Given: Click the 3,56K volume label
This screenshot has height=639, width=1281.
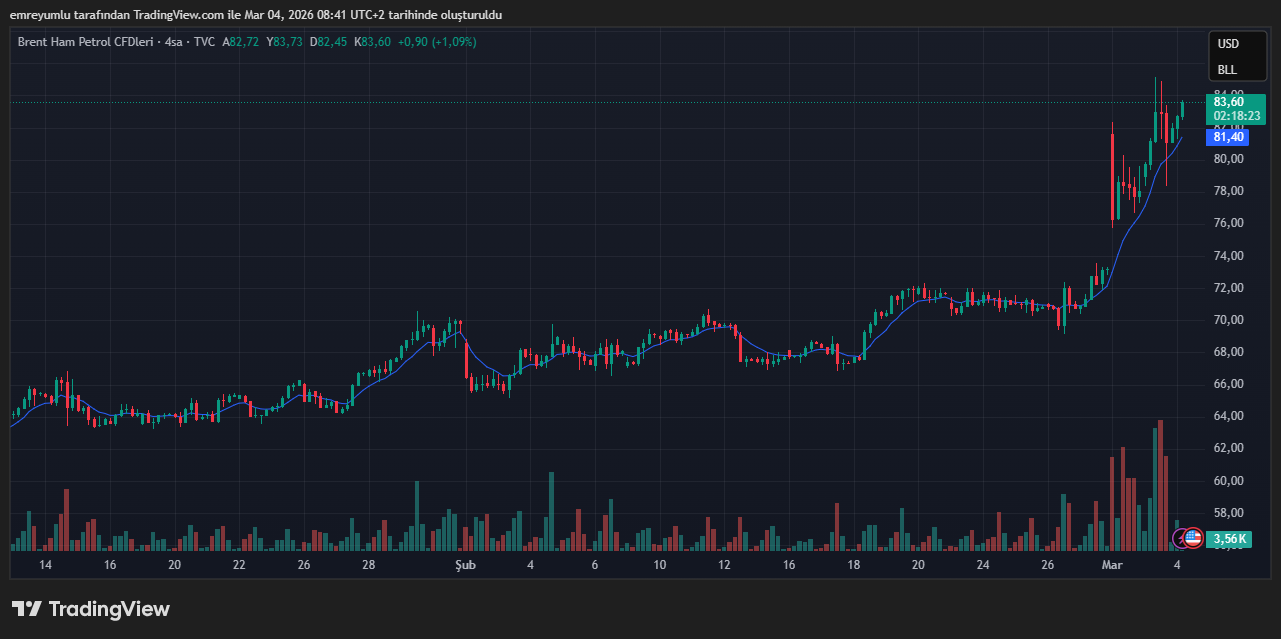Looking at the screenshot, I should click(x=1230, y=539).
